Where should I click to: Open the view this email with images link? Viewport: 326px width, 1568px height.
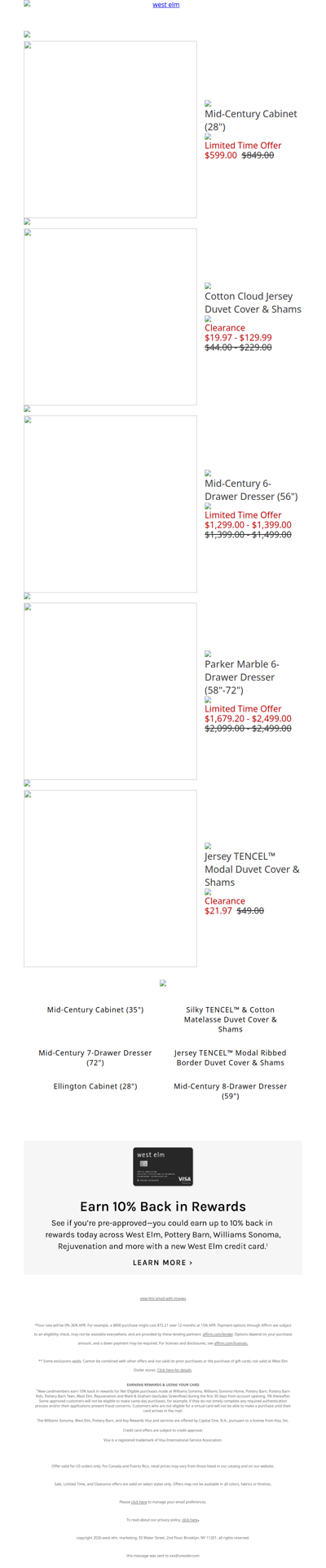[x=163, y=1299]
